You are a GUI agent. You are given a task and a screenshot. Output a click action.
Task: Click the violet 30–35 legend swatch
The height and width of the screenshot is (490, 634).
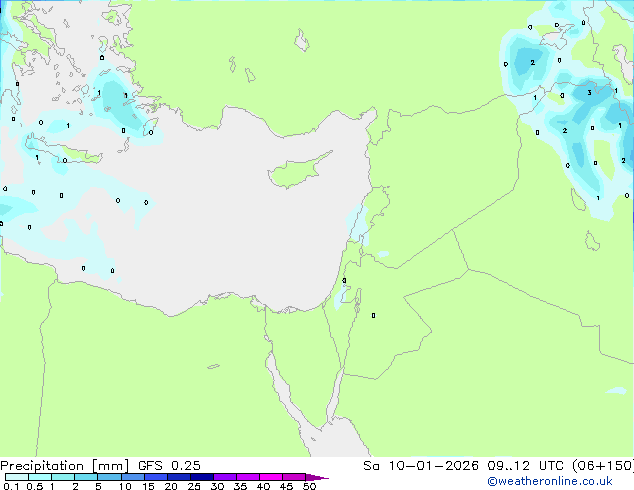coord(225,477)
